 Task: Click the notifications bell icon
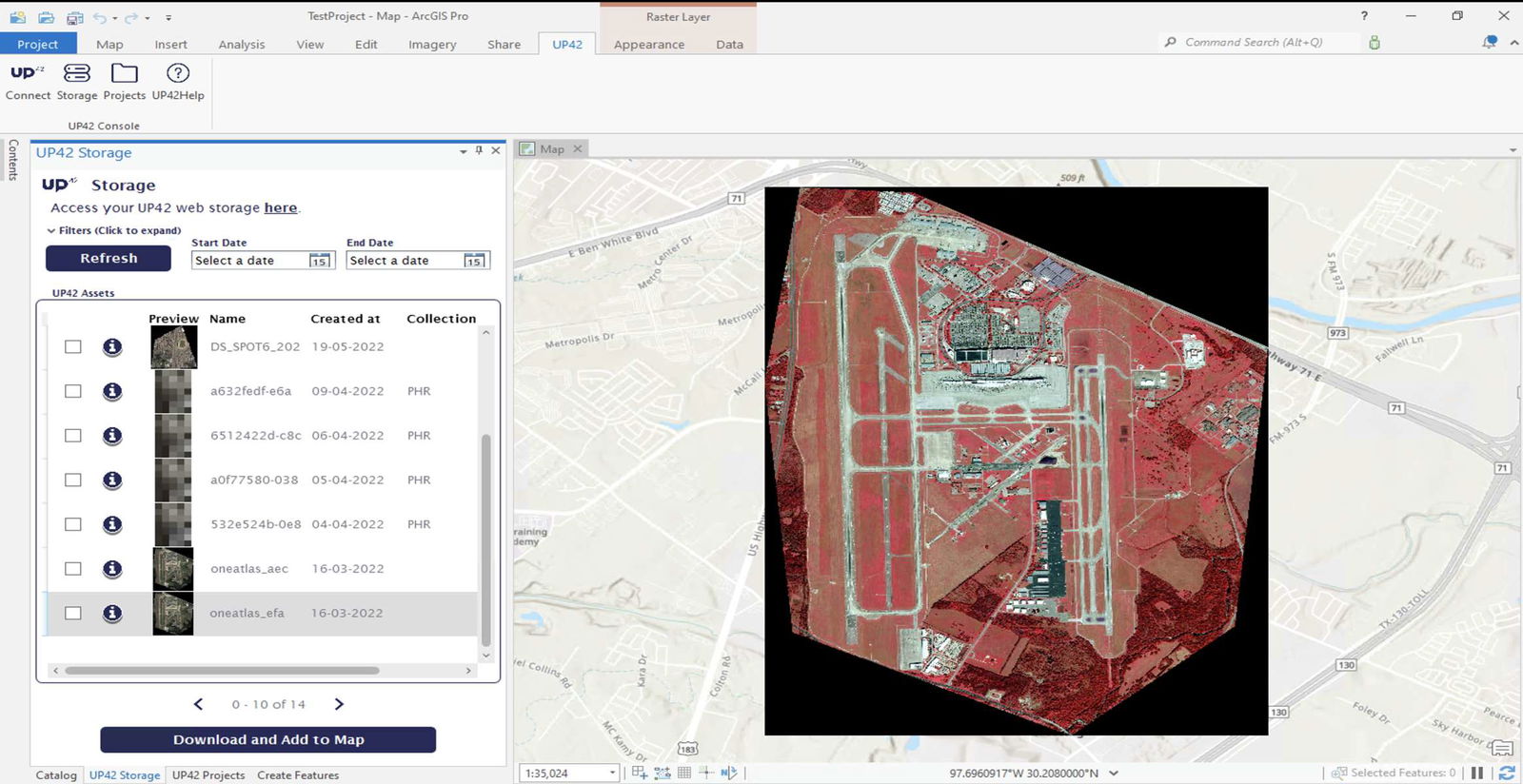(1489, 42)
